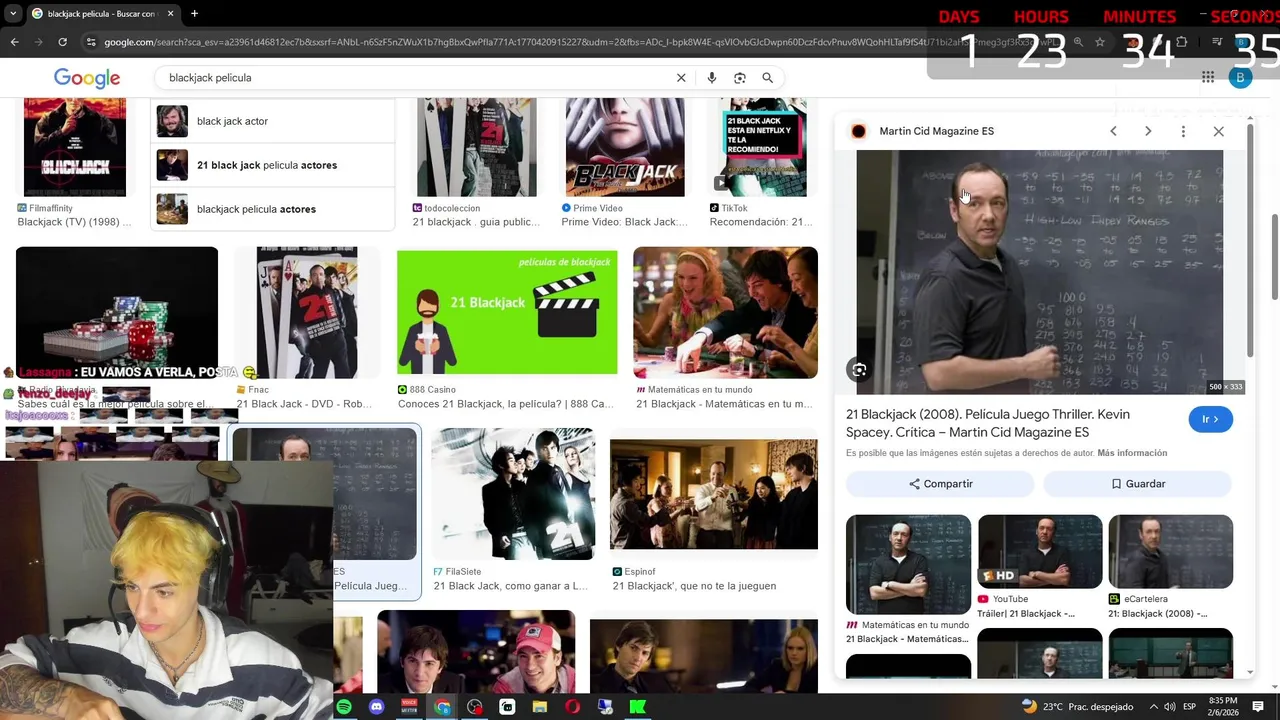Open the tab search dropdown in Chrome
1280x720 pixels.
[x=12, y=14]
